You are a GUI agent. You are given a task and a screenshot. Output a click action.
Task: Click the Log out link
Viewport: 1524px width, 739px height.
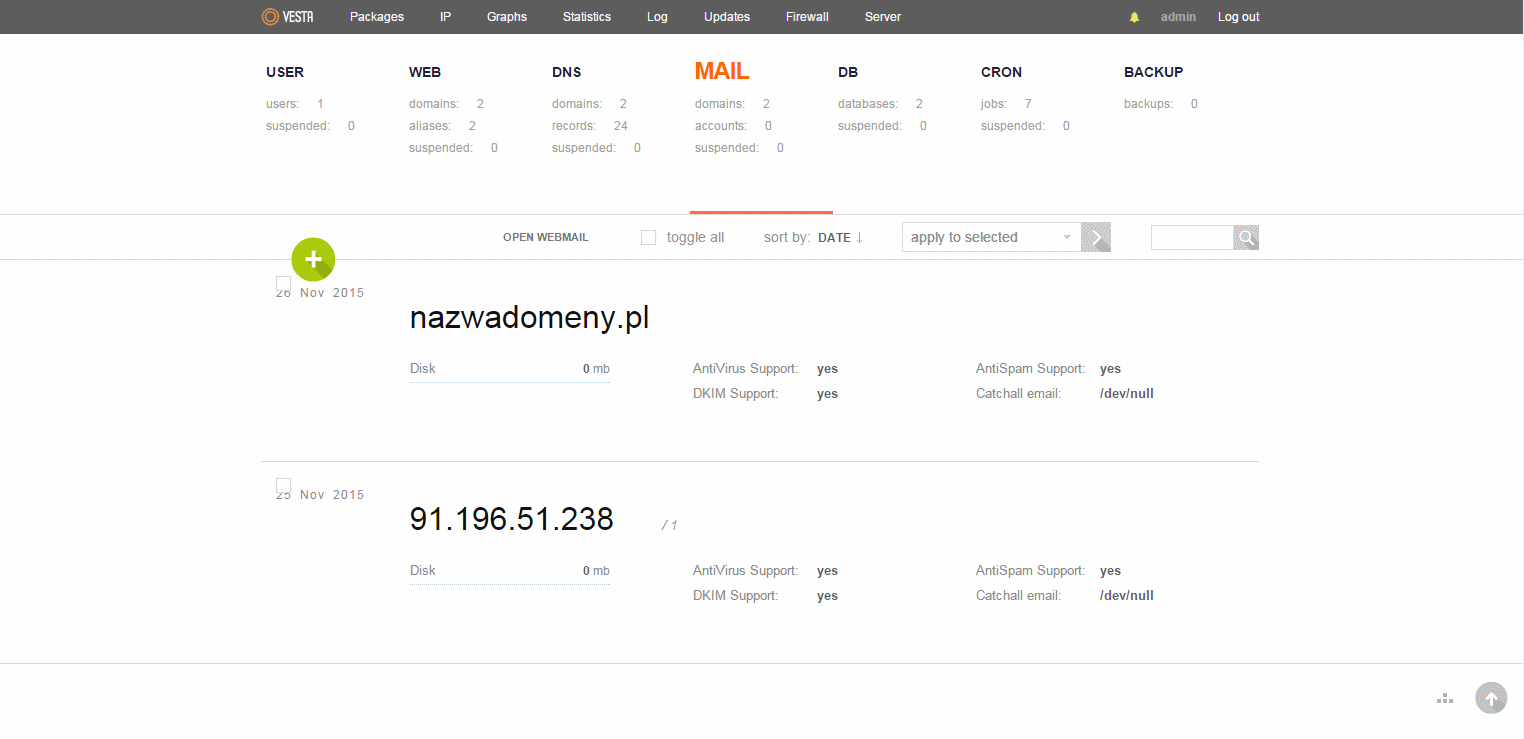[x=1239, y=17]
